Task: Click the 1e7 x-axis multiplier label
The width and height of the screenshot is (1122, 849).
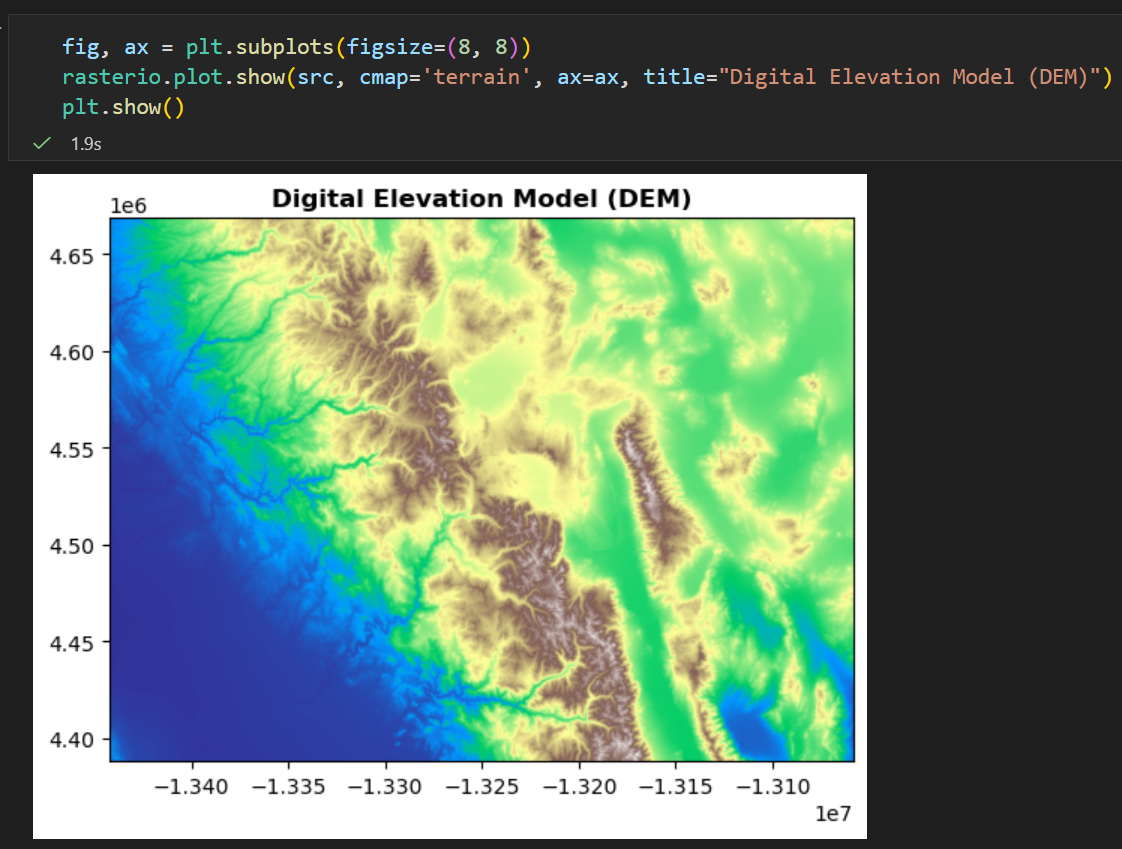Action: point(833,814)
